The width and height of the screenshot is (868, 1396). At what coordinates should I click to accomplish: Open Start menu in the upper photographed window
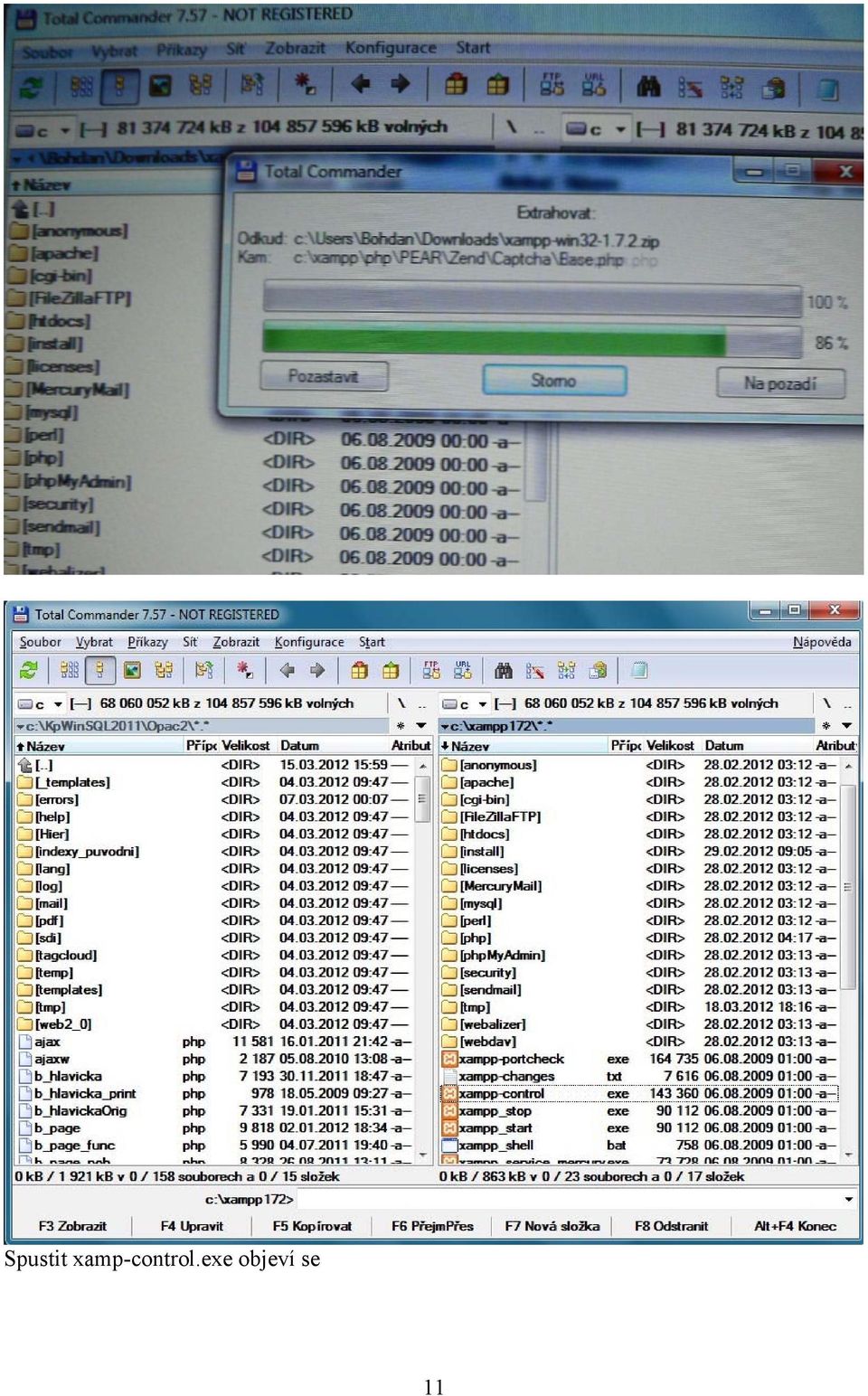pyautogui.click(x=473, y=48)
